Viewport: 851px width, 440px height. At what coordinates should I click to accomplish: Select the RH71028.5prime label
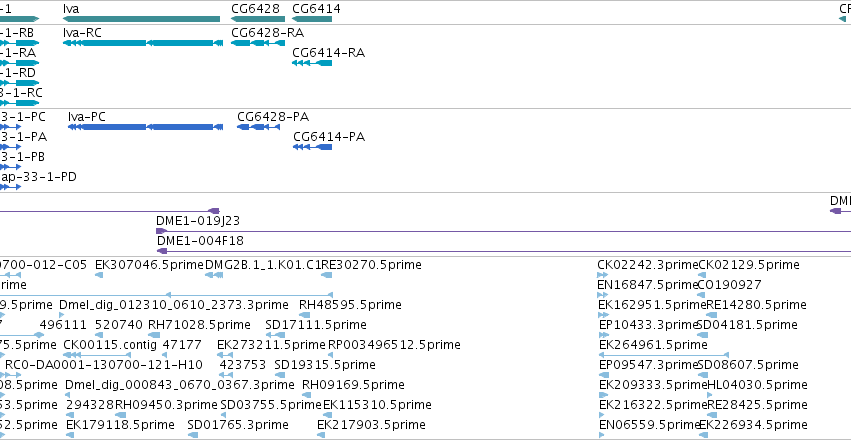[x=199, y=325]
